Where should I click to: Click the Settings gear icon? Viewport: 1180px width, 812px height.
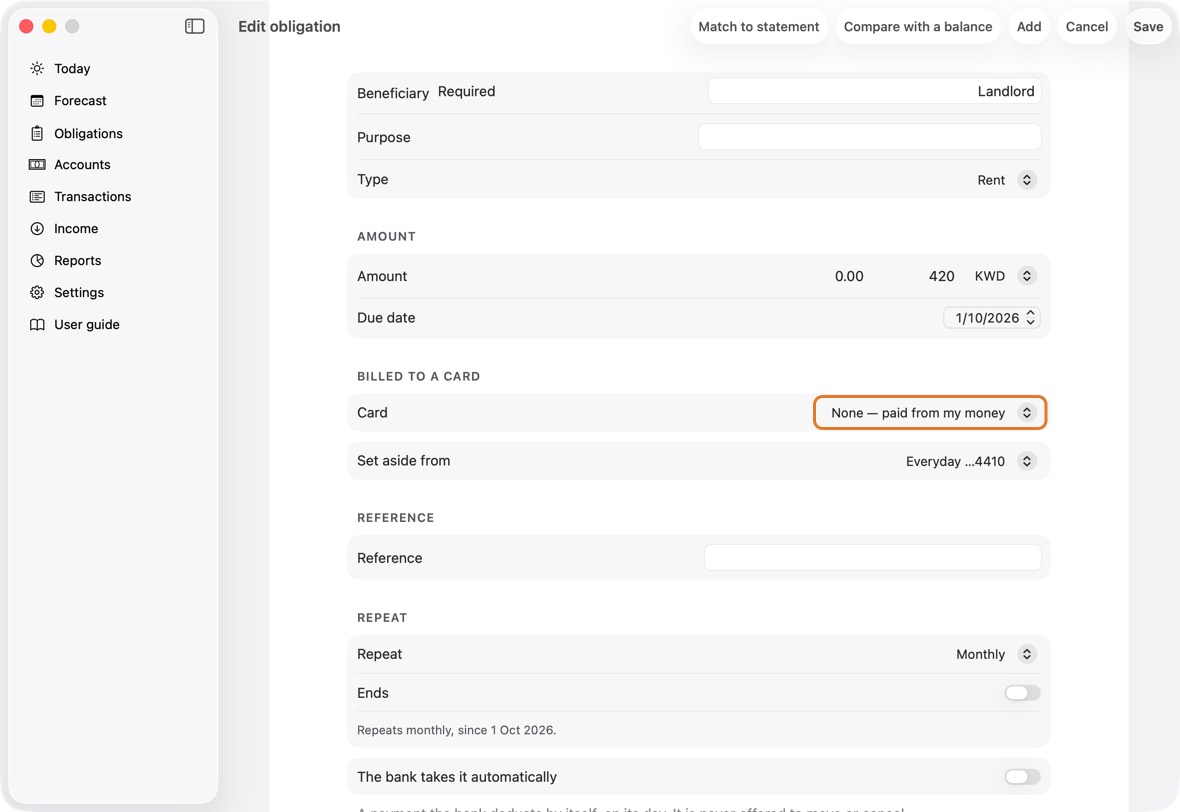[37, 293]
